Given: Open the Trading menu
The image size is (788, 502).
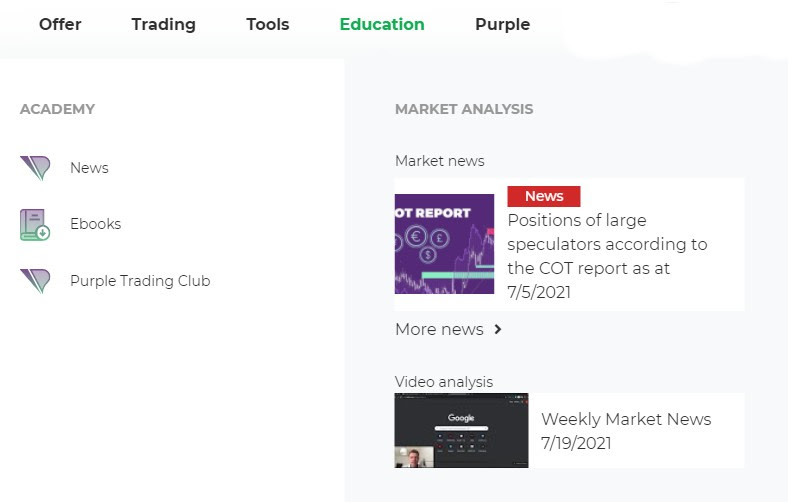Looking at the screenshot, I should [x=163, y=24].
